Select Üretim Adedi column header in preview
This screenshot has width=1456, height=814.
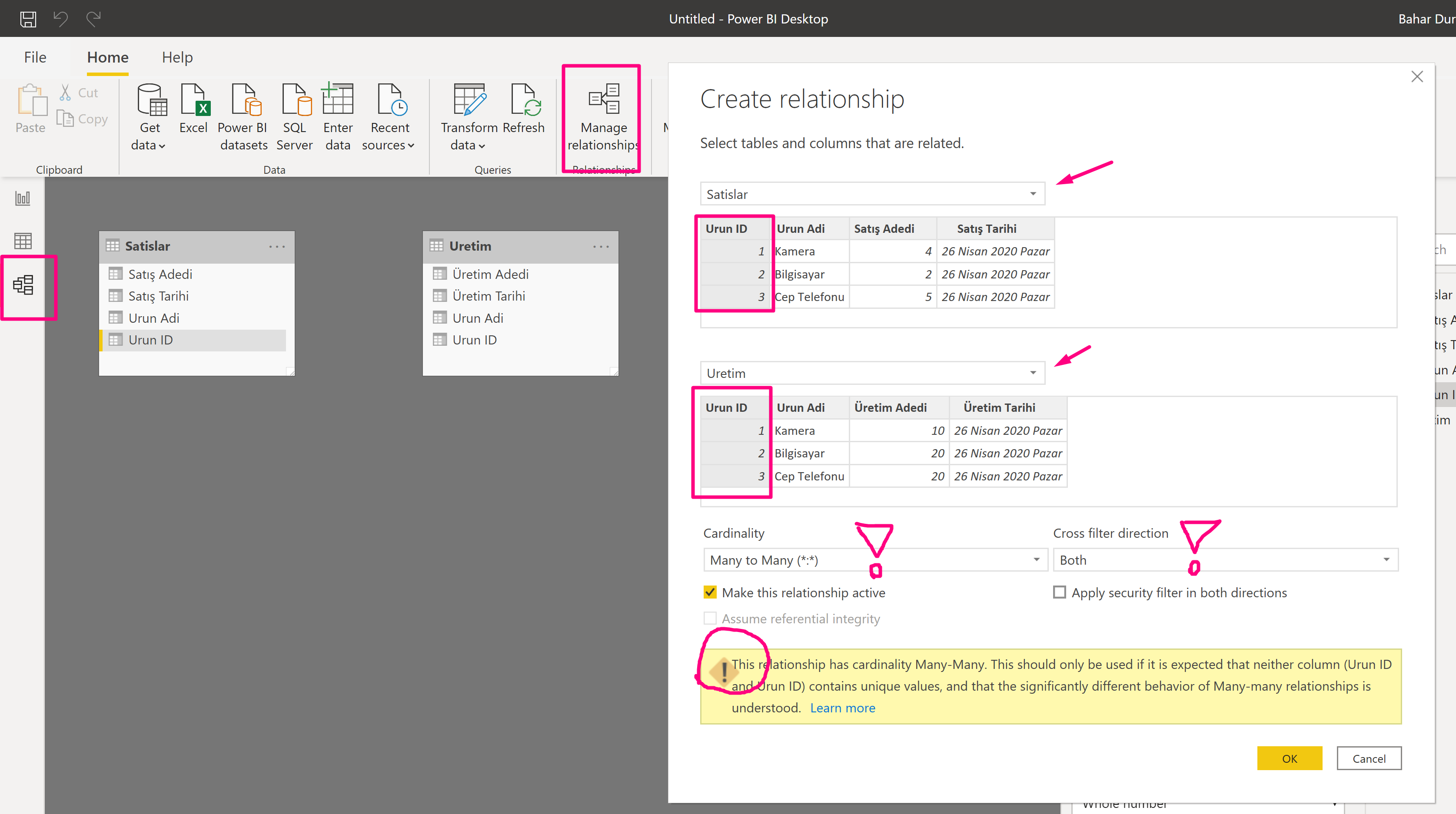(899, 407)
